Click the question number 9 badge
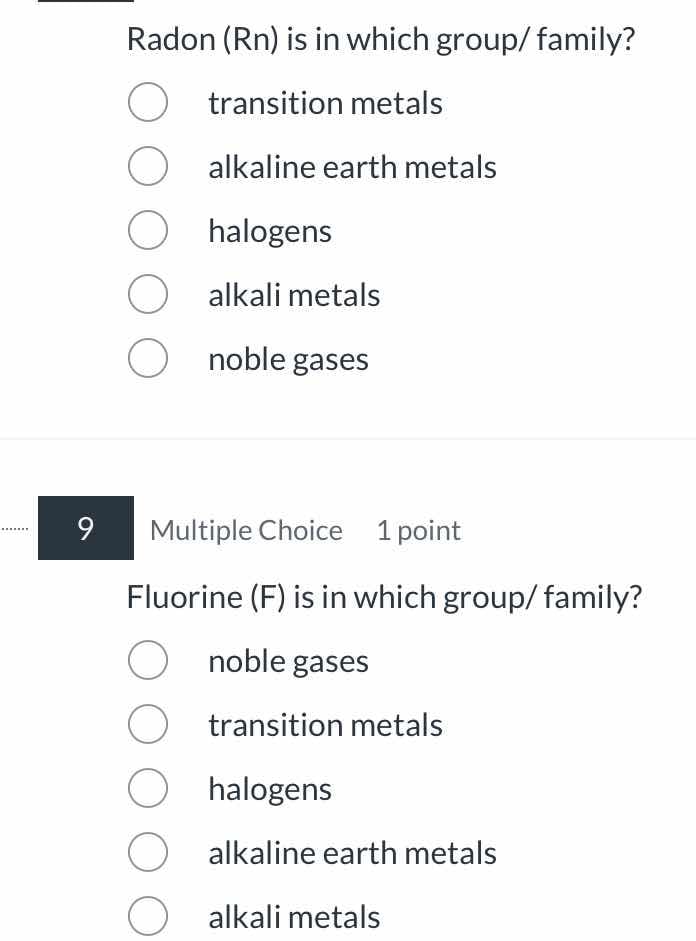The height and width of the screenshot is (941, 696). pos(85,528)
